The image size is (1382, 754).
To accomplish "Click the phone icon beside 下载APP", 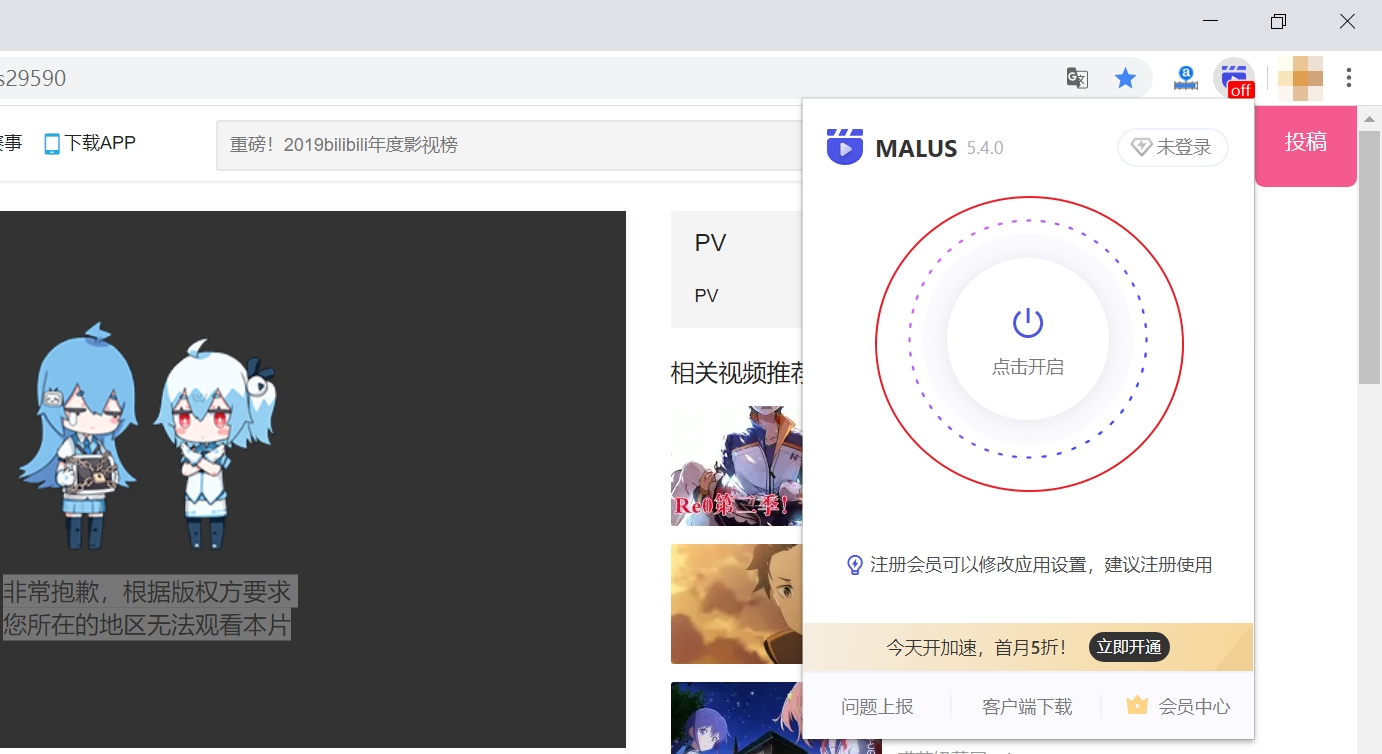I will [x=52, y=144].
